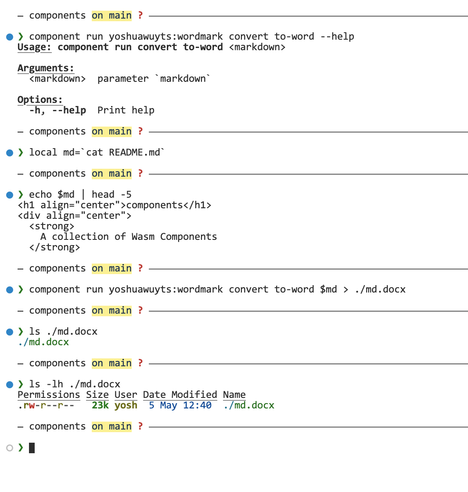468x492 pixels.
Task: Click 'parameter `markdown`' text
Action: coord(154,79)
